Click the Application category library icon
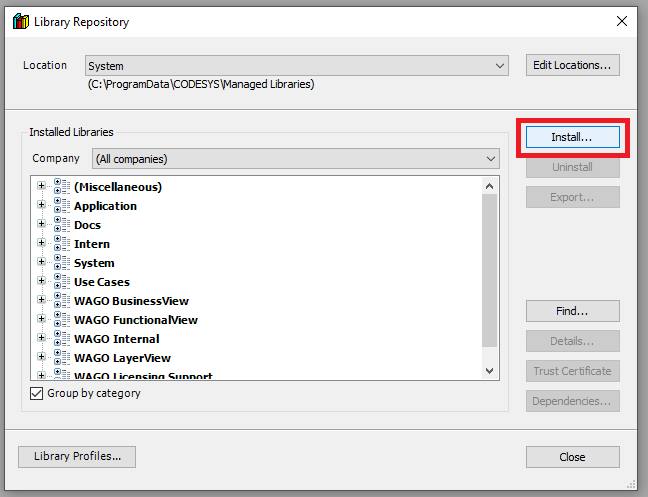 [61, 206]
